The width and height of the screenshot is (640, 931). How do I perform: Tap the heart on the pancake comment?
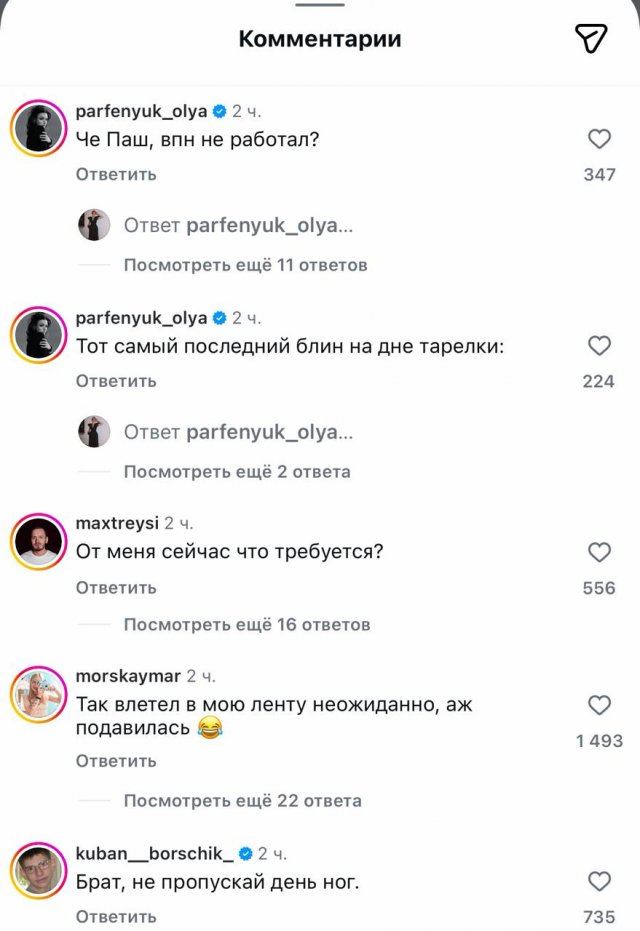(599, 346)
